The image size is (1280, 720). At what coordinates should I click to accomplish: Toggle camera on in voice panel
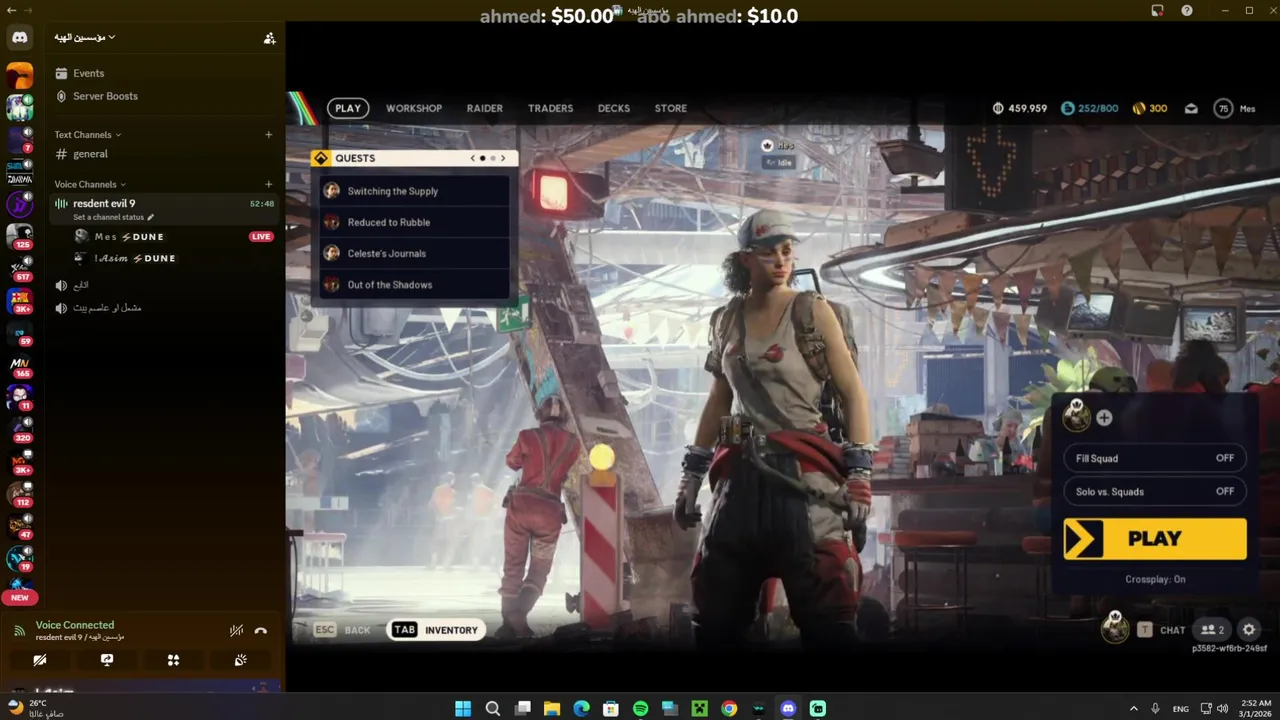(40, 660)
